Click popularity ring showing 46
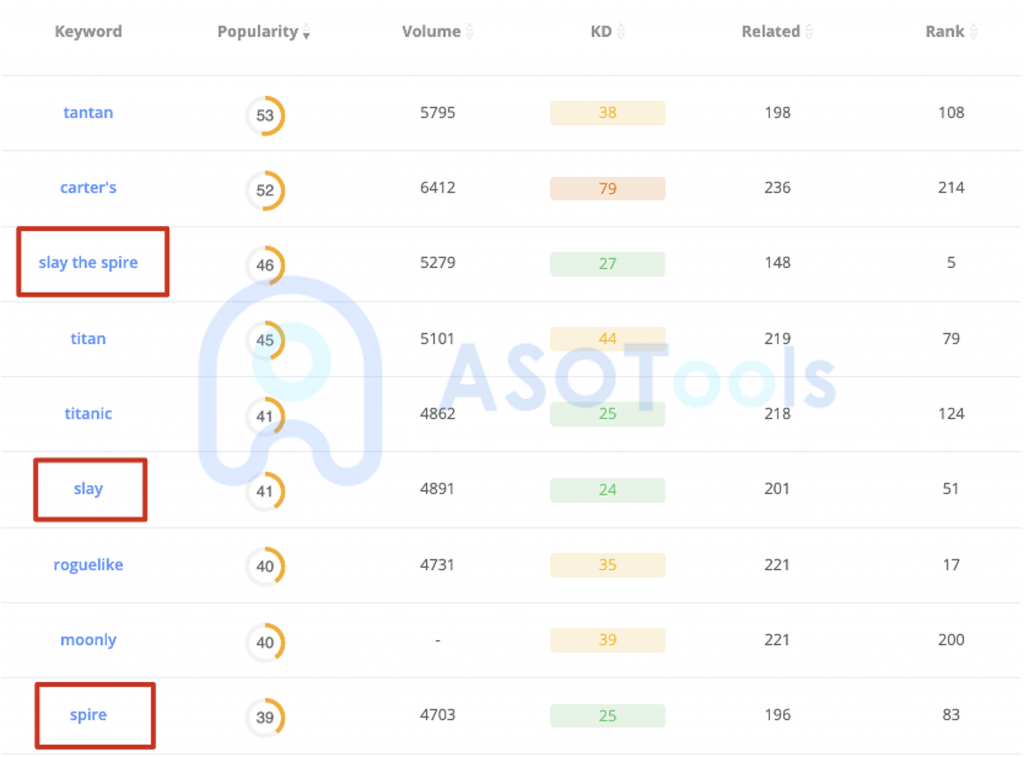 pos(265,265)
